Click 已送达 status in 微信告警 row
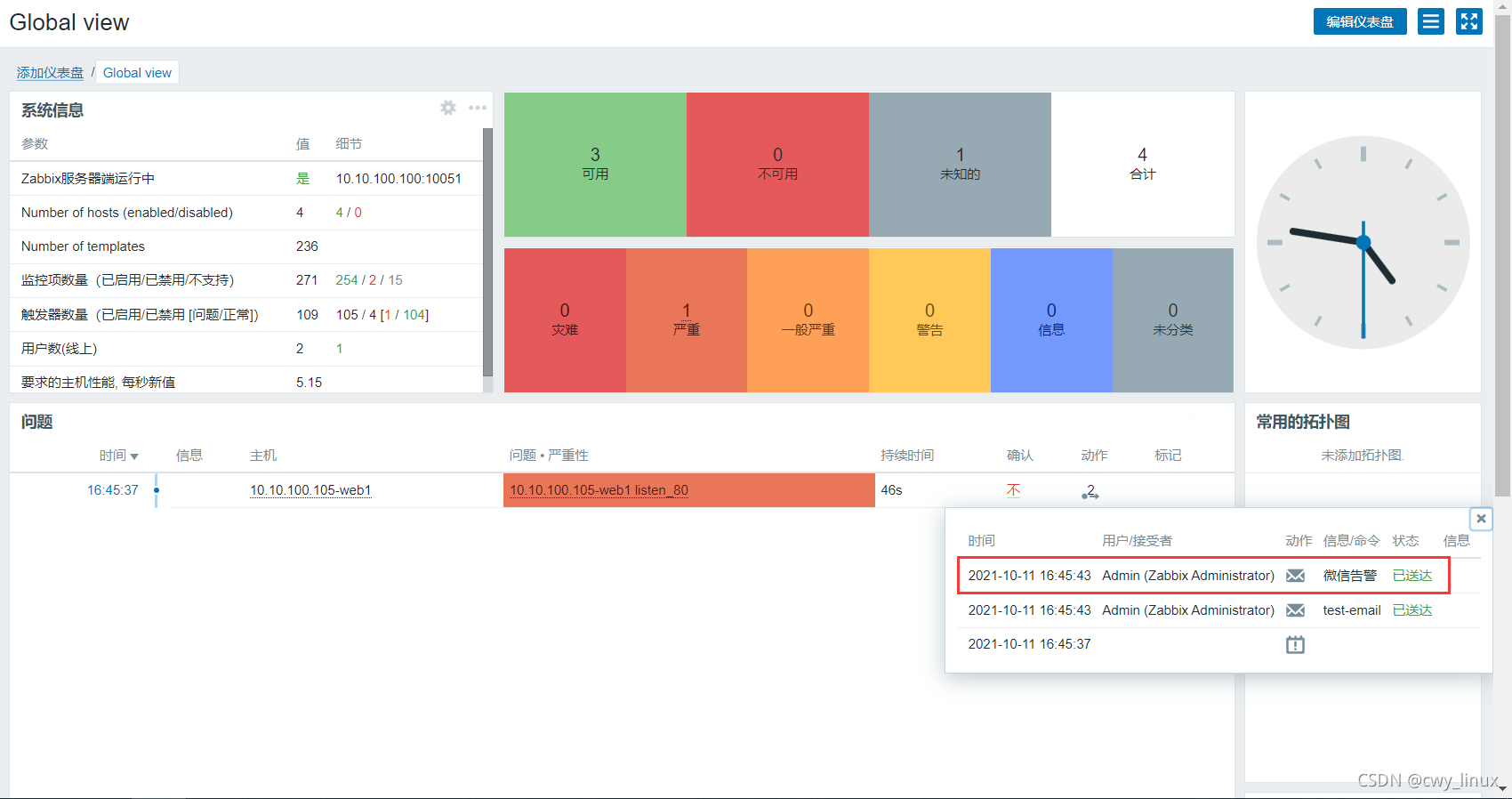1512x799 pixels. (1412, 576)
